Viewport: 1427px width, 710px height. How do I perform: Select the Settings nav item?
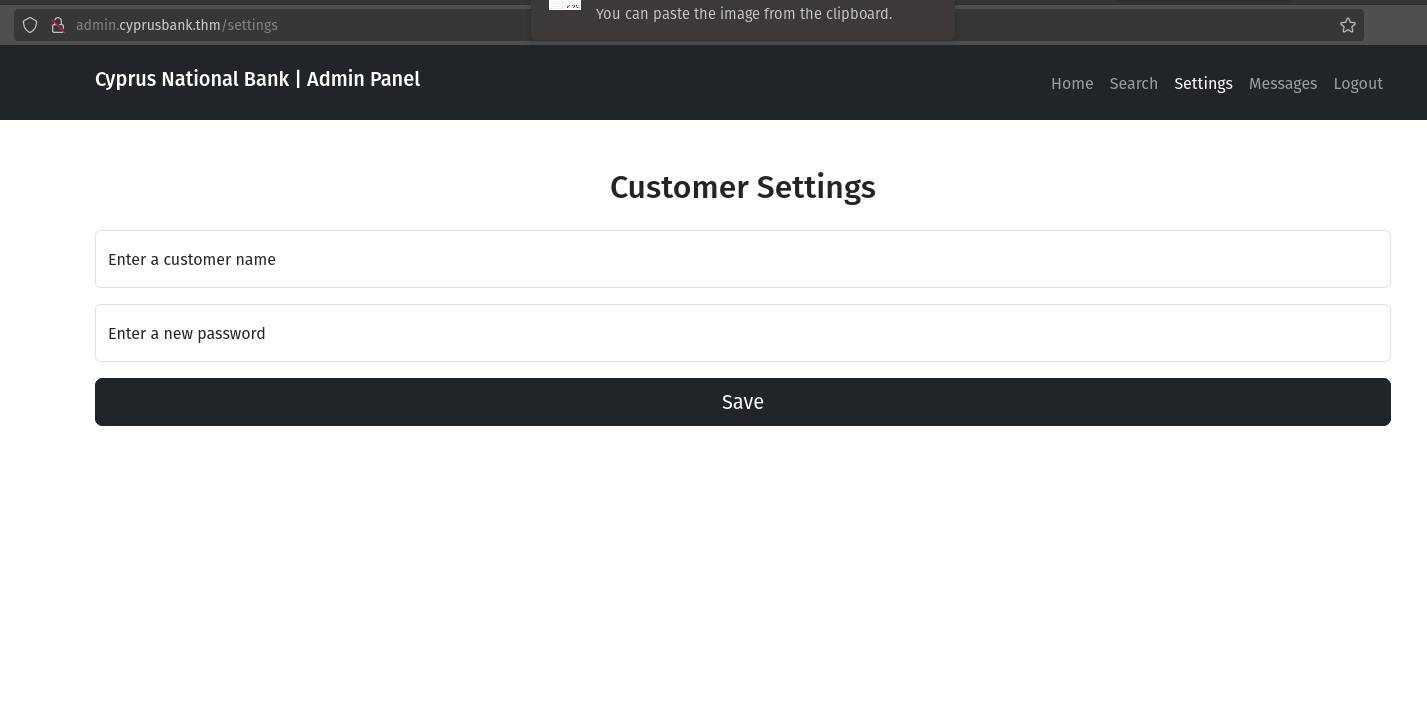1203,84
